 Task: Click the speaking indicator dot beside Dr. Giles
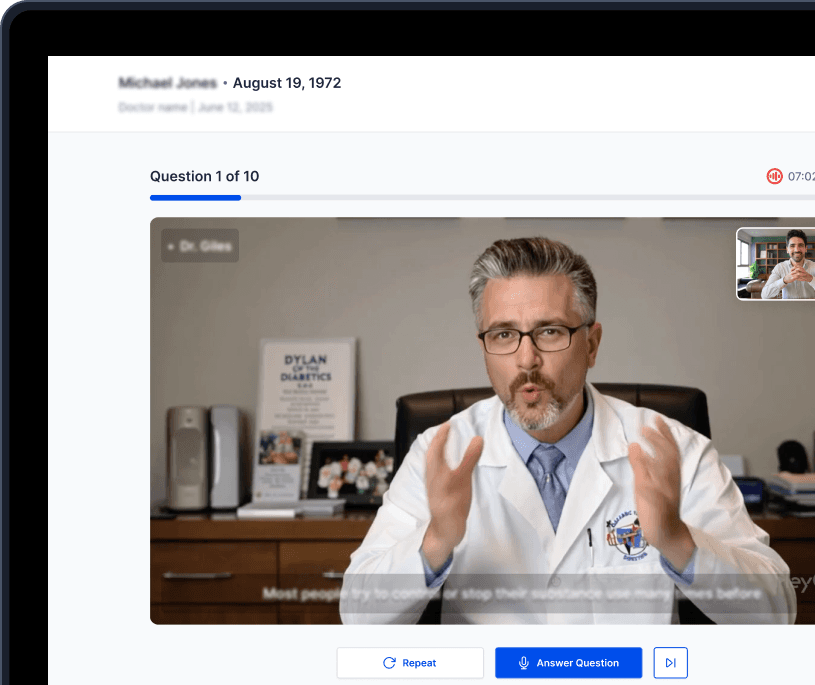[x=172, y=245]
